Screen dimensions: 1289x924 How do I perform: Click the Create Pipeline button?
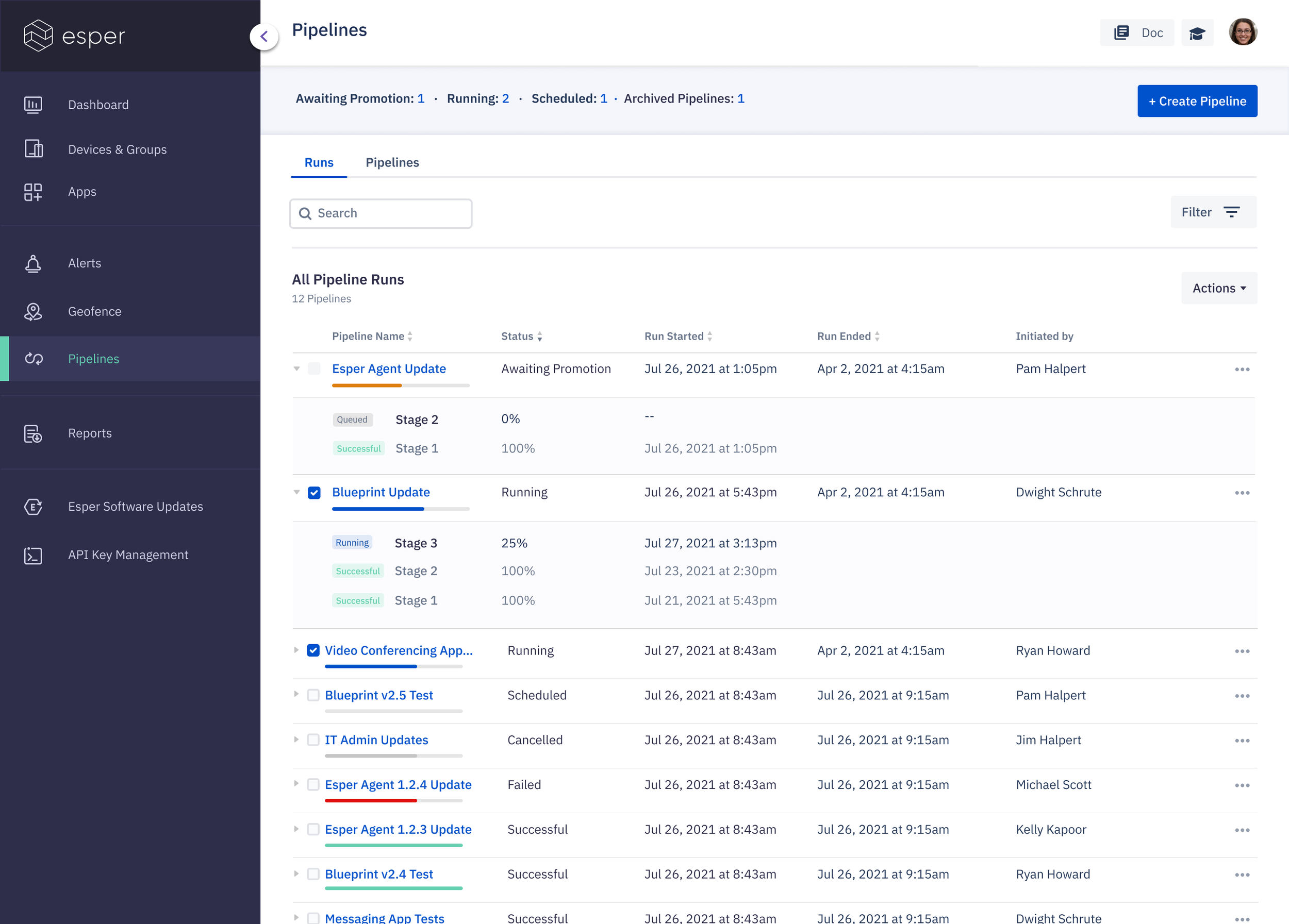(1196, 101)
